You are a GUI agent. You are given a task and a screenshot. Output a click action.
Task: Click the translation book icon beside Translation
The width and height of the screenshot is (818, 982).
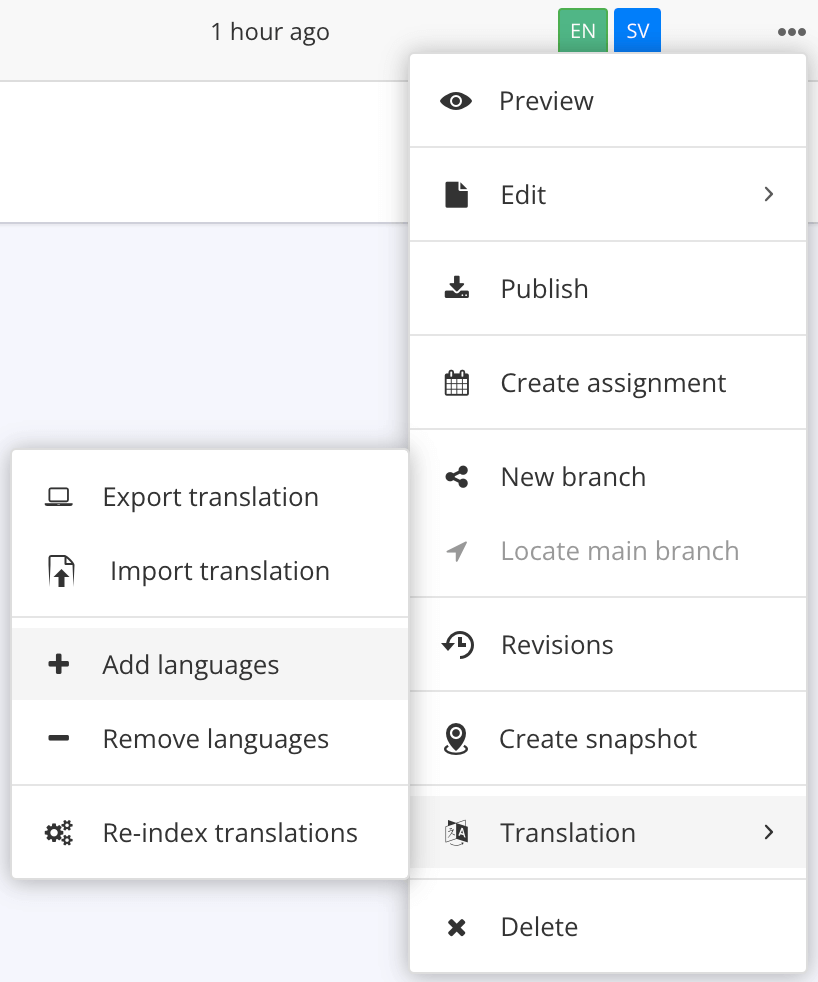[456, 832]
